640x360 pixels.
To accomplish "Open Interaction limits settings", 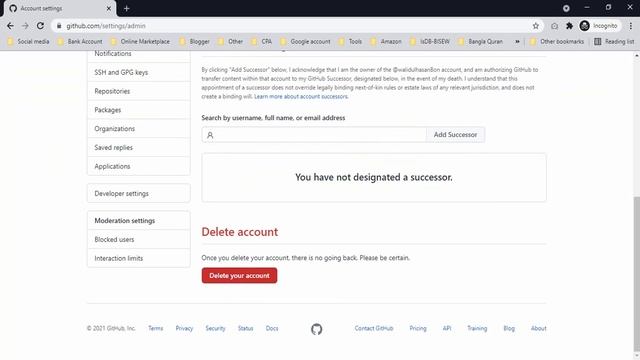I will tap(139, 258).
